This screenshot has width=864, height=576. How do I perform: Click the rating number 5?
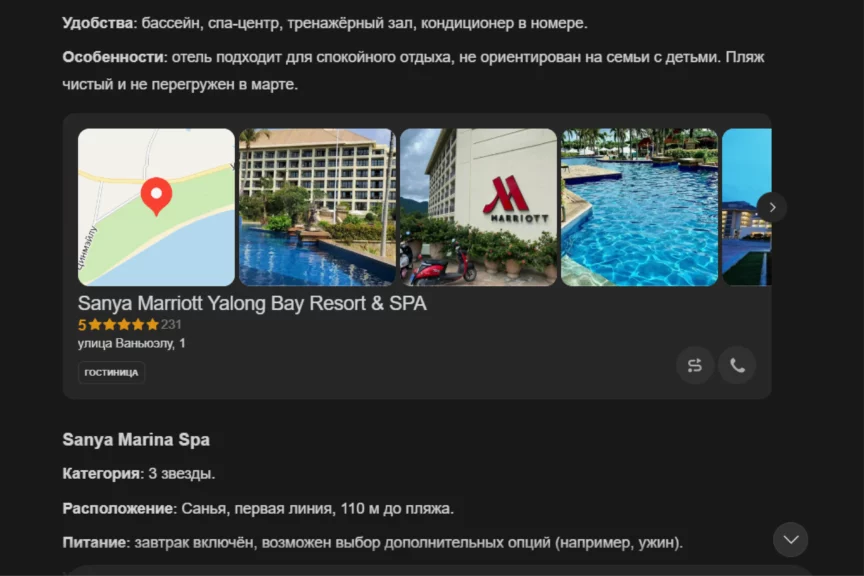click(82, 325)
